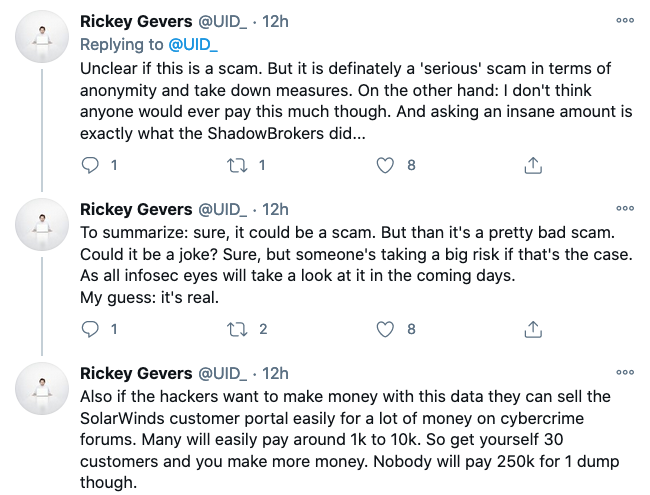Open the 12h timestamp of the first tweet
Viewport: 650px width, 495px height.
click(275, 21)
